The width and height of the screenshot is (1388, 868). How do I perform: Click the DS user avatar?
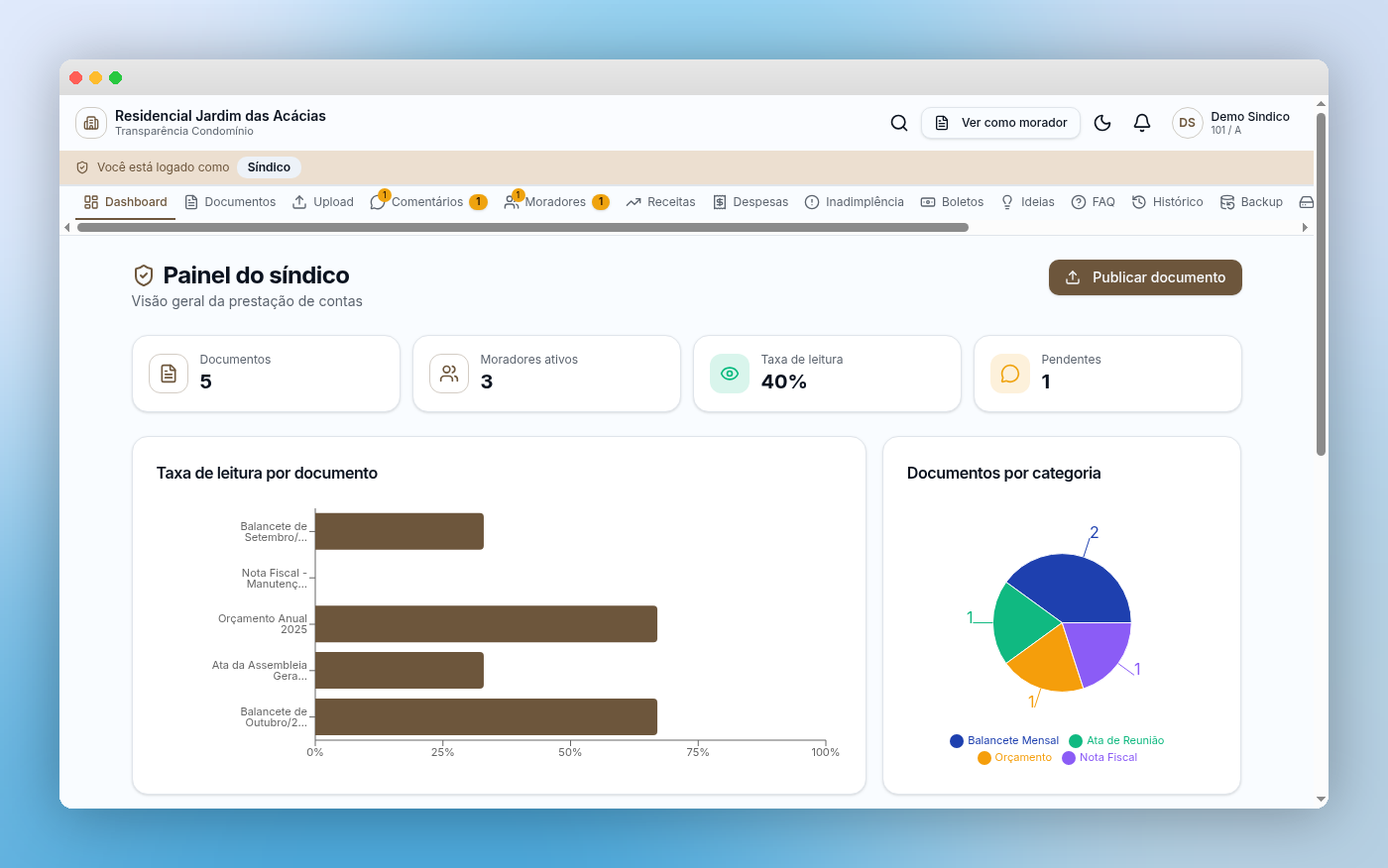click(x=1188, y=123)
